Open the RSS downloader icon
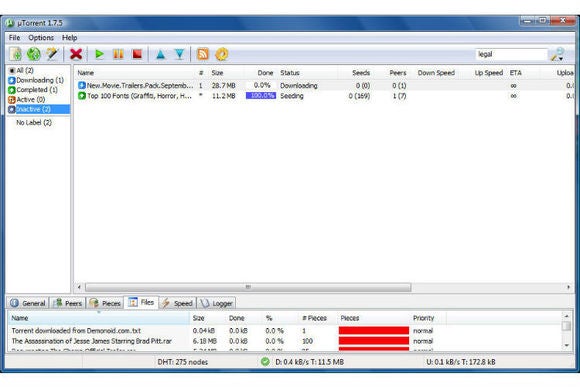 [x=203, y=54]
